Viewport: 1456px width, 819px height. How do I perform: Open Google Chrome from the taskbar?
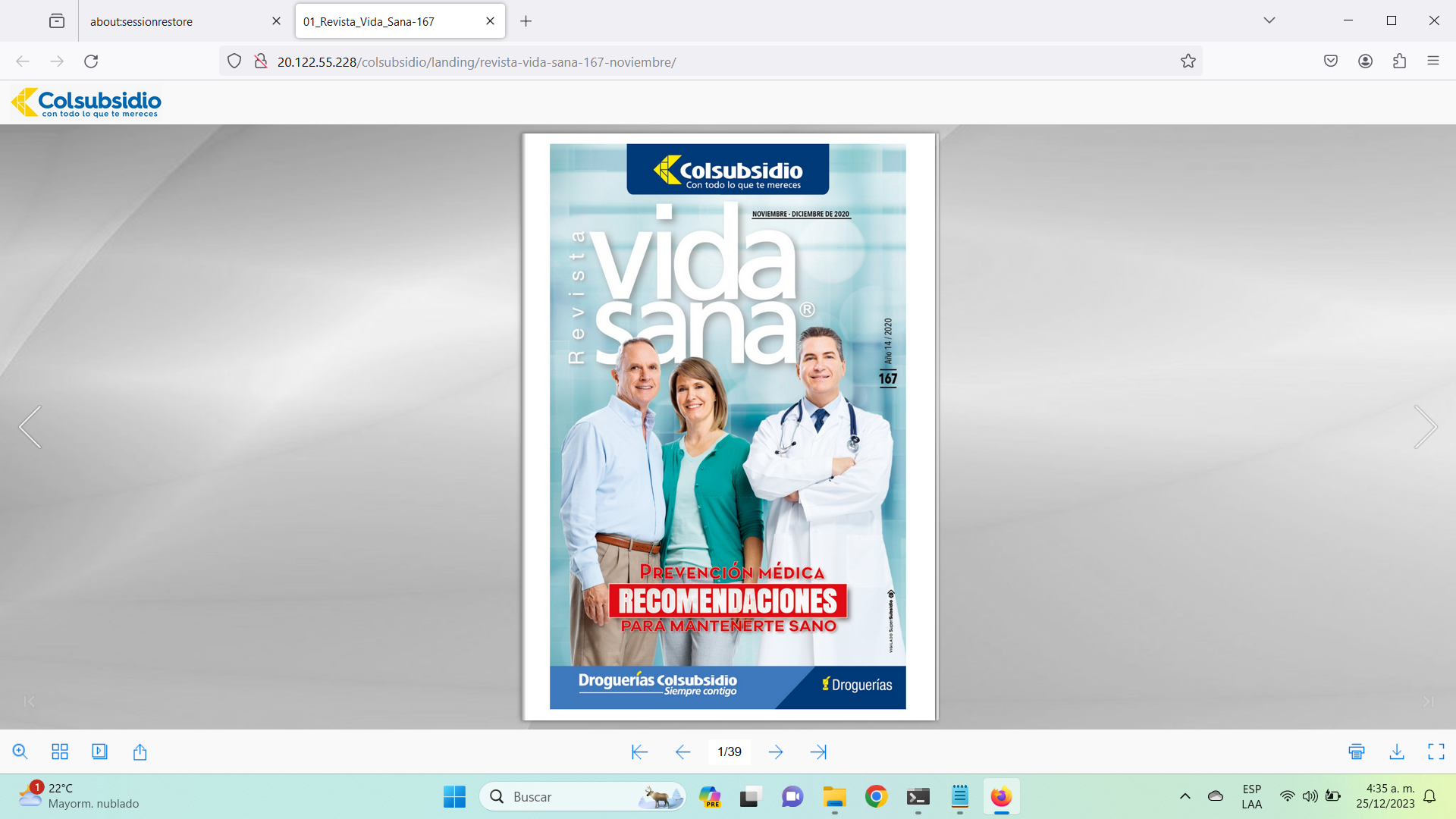tap(876, 796)
